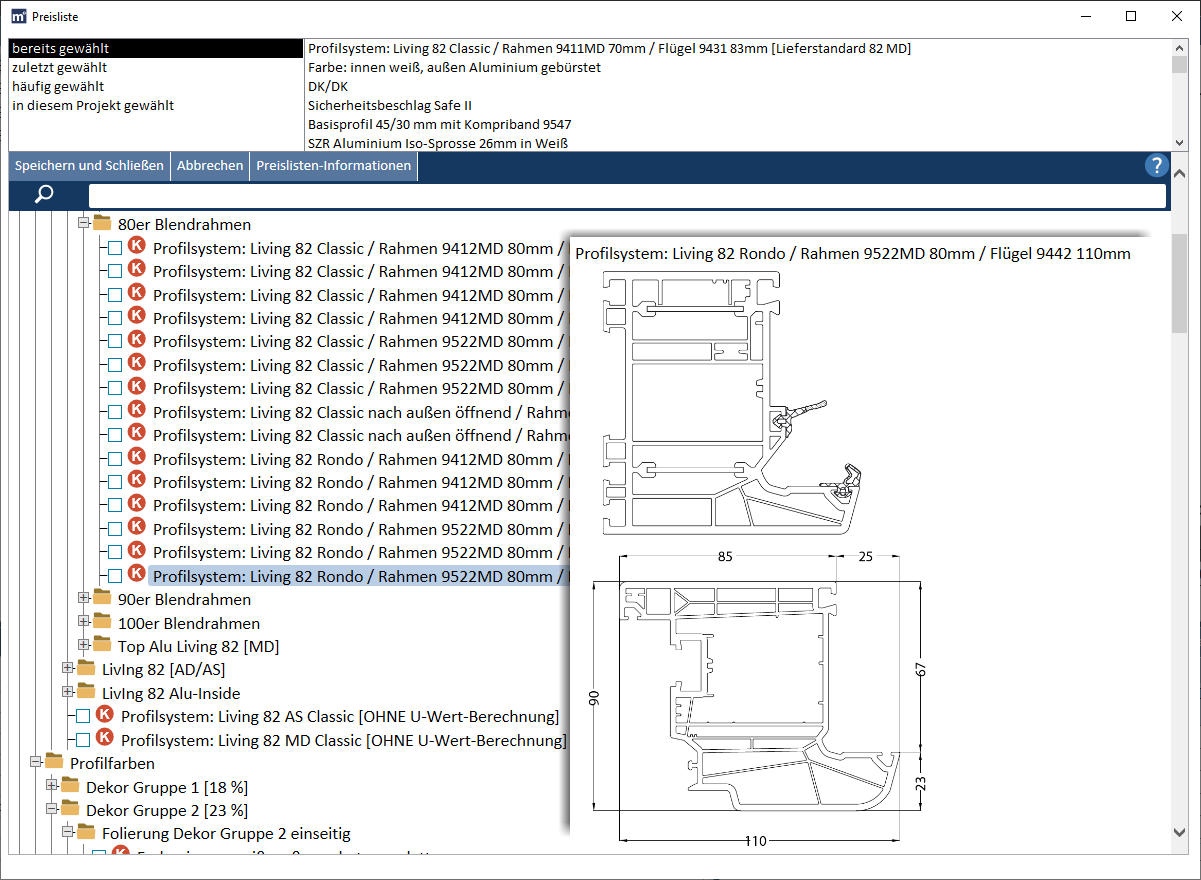Tick the Living 82 AS Classic checkbox
The height and width of the screenshot is (880, 1201).
[83, 716]
